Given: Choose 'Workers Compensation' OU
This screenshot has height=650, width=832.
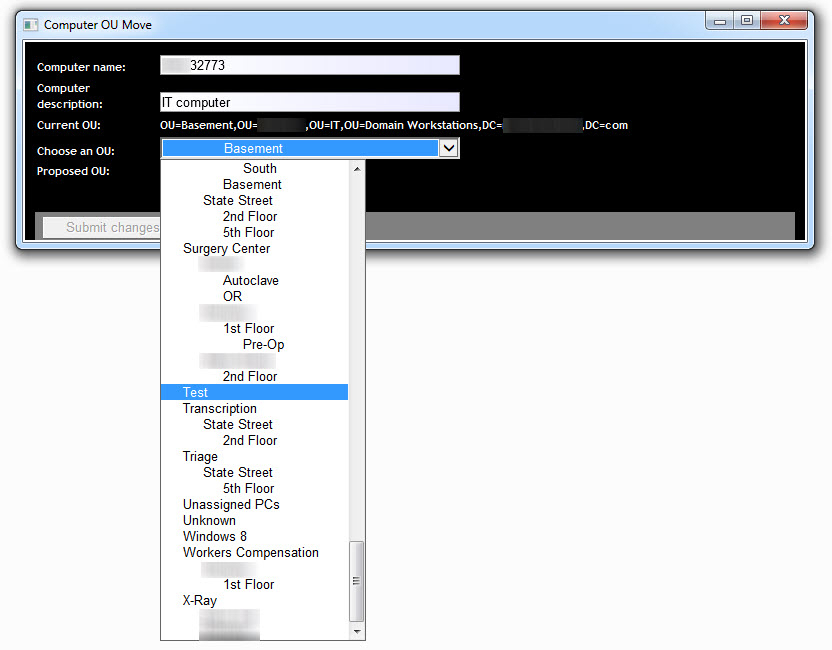Looking at the screenshot, I should click(250, 552).
